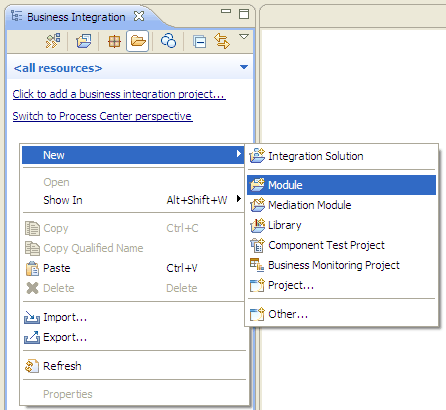
Task: Click Switch to Process Center perspective link
Action: click(x=103, y=116)
